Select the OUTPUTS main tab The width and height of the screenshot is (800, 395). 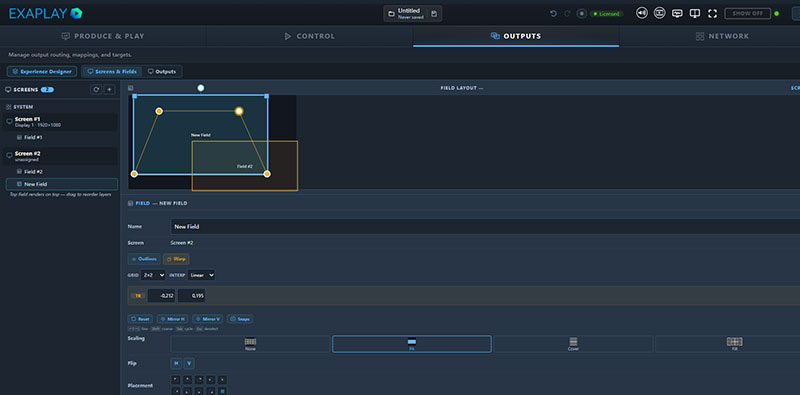tap(516, 36)
